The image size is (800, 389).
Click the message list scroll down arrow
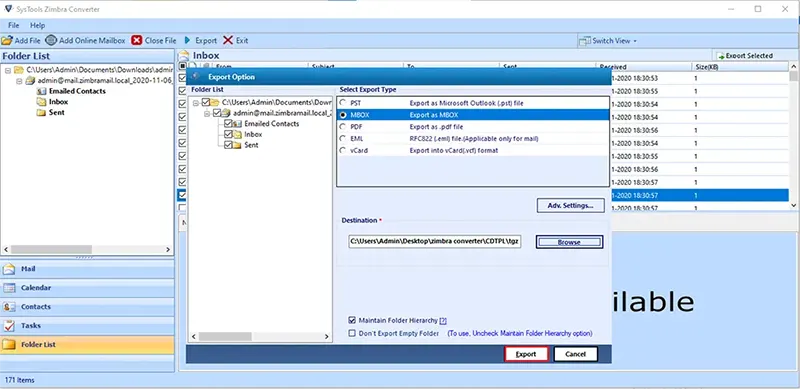point(793,205)
